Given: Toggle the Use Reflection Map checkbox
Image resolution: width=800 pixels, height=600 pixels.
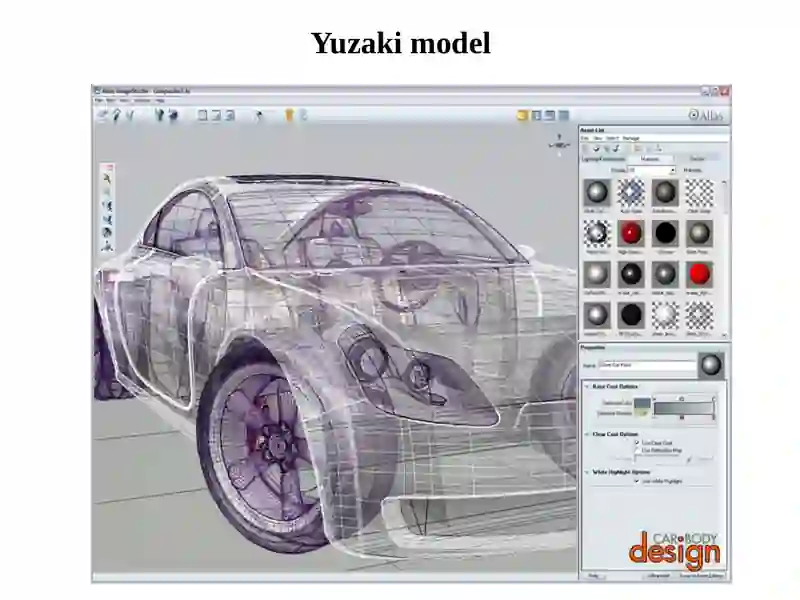Looking at the screenshot, I should pyautogui.click(x=637, y=450).
